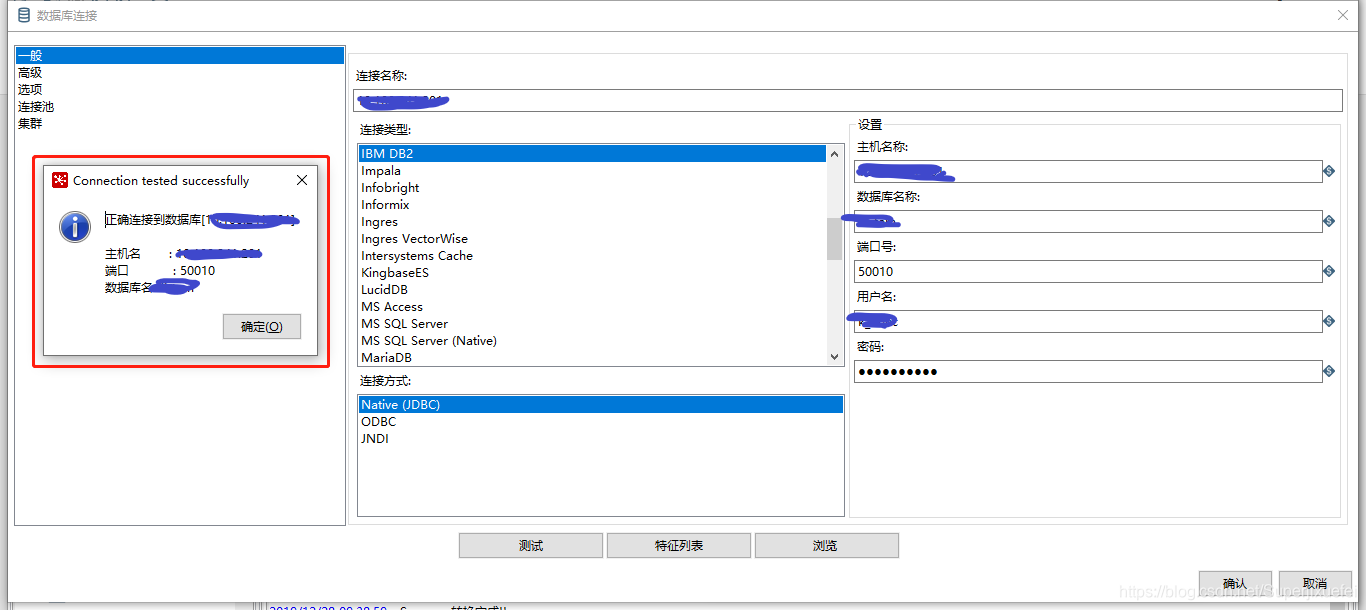Click variable icon beside port number field

pos(1329,271)
